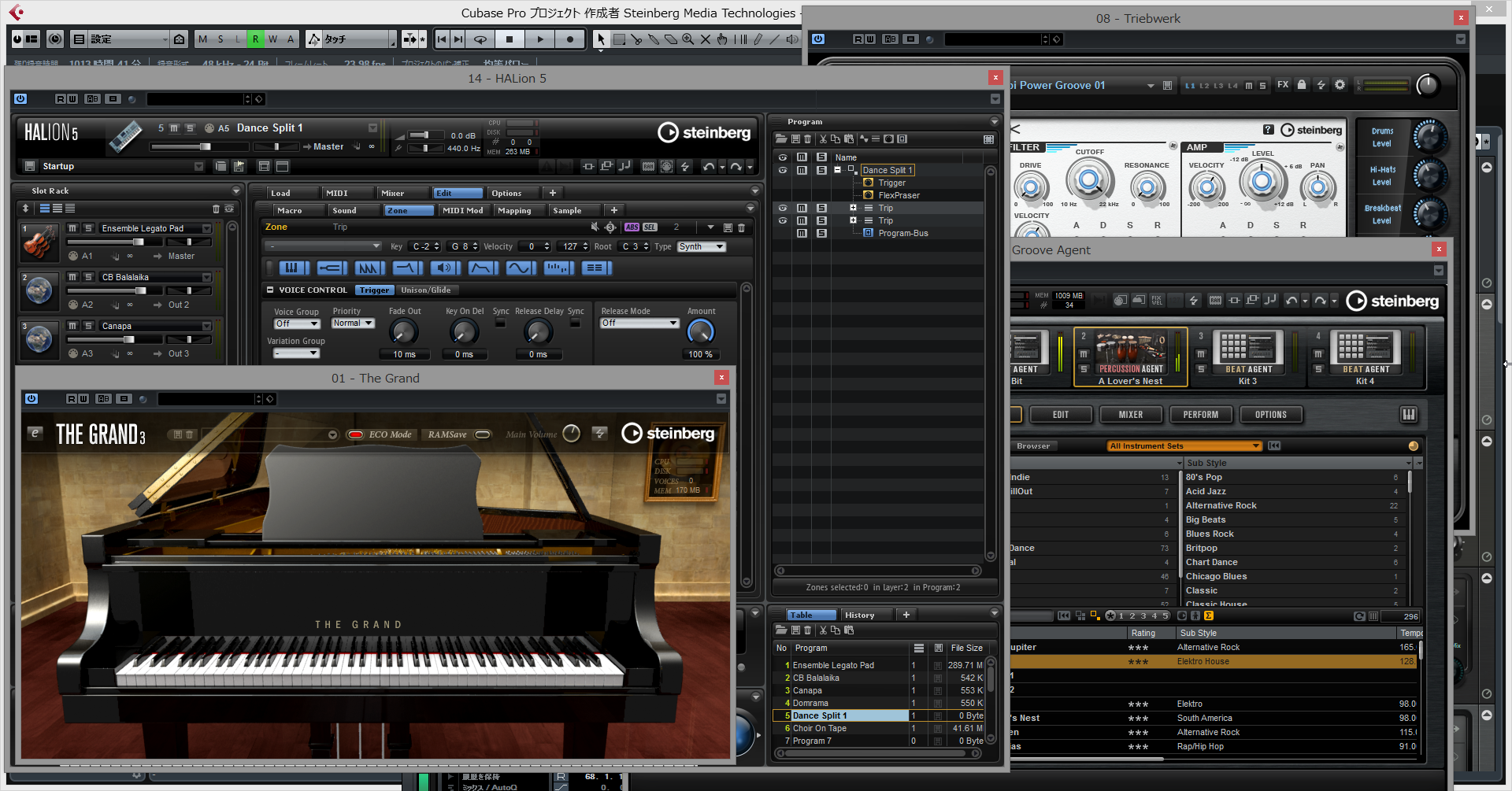
Task: Click the amplifier speaker section icon in Zone editor
Action: coord(445,268)
